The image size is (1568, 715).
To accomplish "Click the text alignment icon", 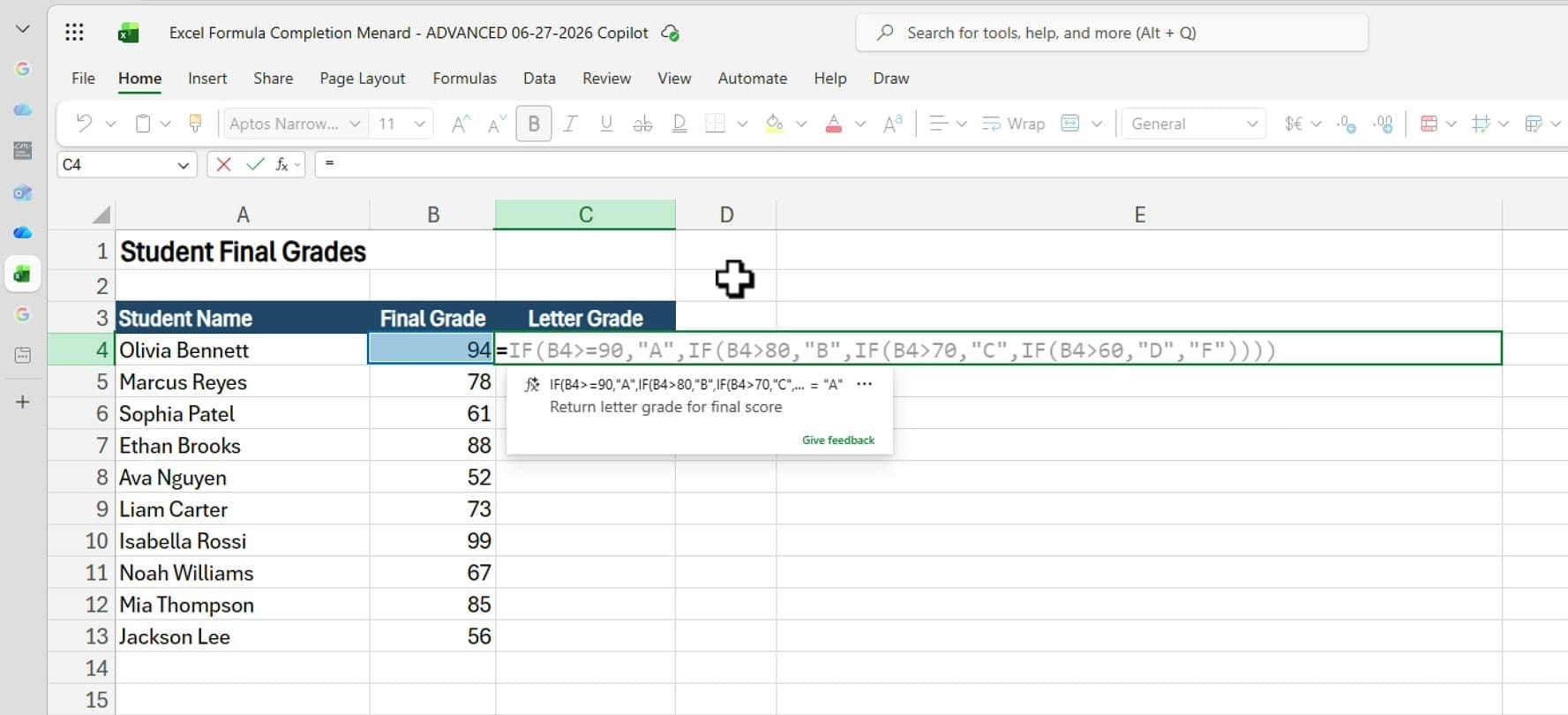I will (x=938, y=124).
